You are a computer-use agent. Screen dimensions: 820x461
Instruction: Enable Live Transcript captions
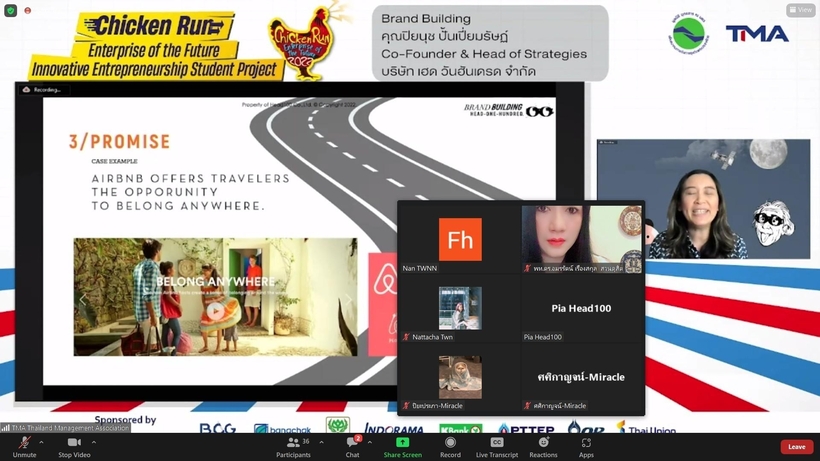tap(497, 444)
